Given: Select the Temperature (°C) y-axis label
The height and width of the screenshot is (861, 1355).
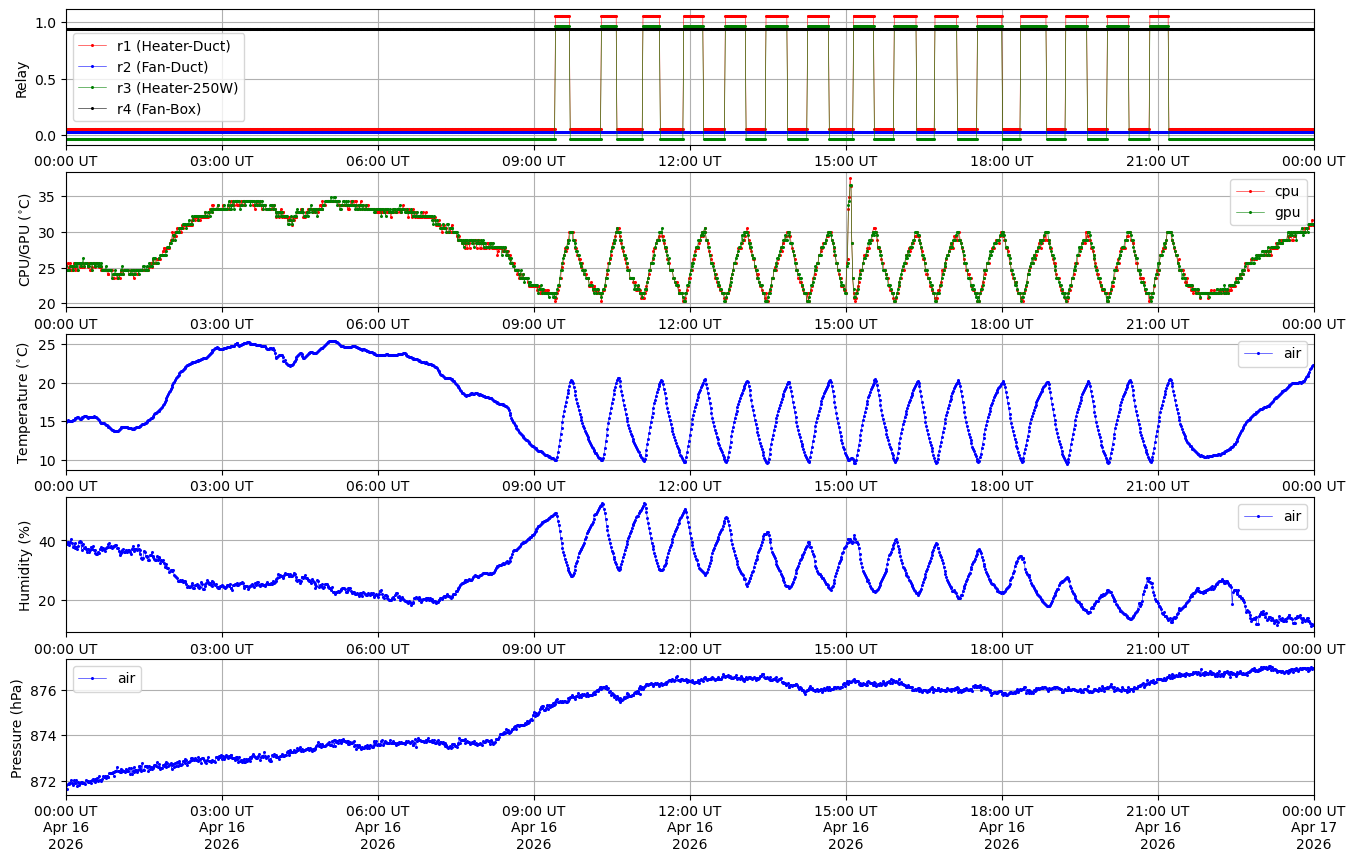Looking at the screenshot, I should (x=23, y=402).
